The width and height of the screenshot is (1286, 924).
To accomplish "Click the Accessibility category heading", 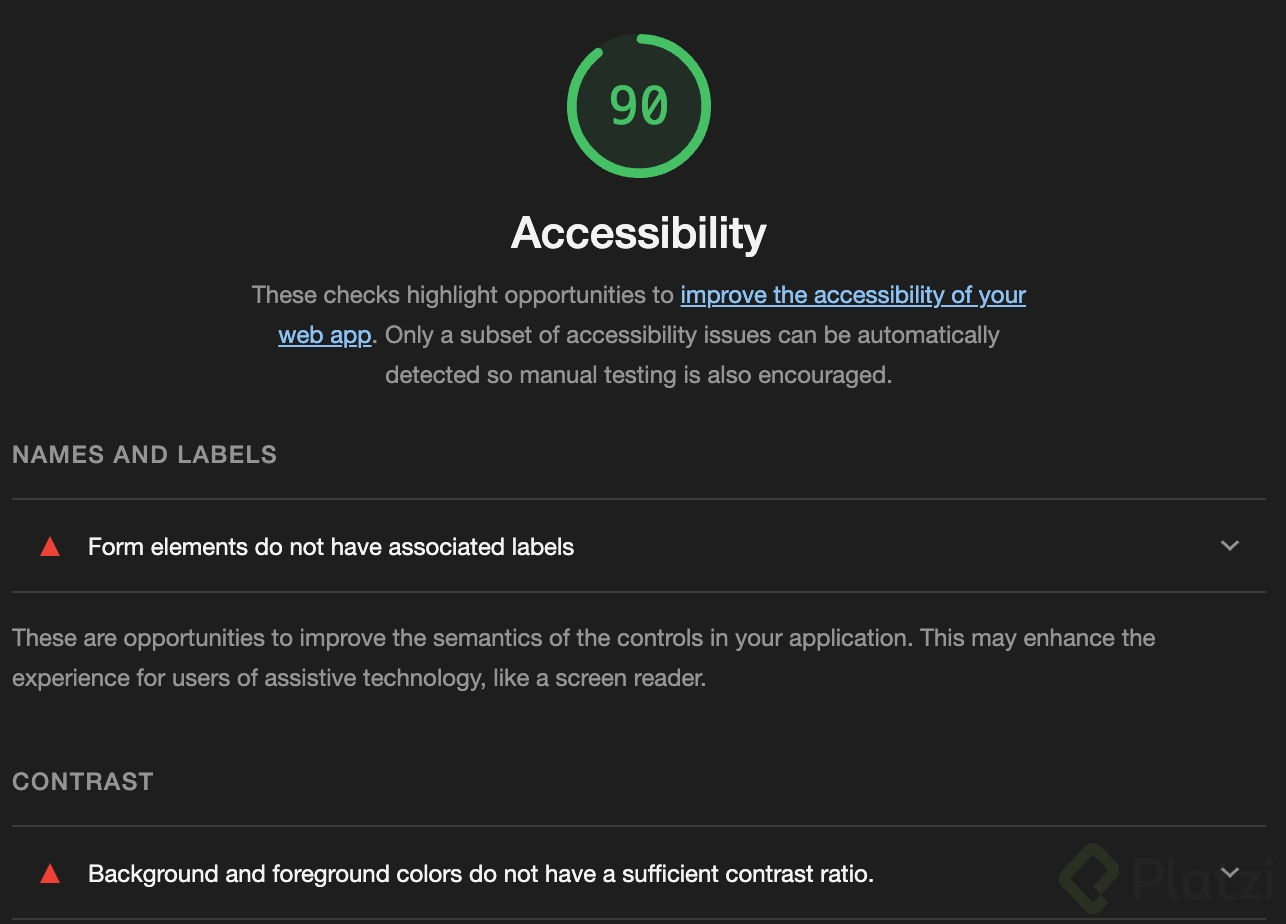I will click(639, 233).
